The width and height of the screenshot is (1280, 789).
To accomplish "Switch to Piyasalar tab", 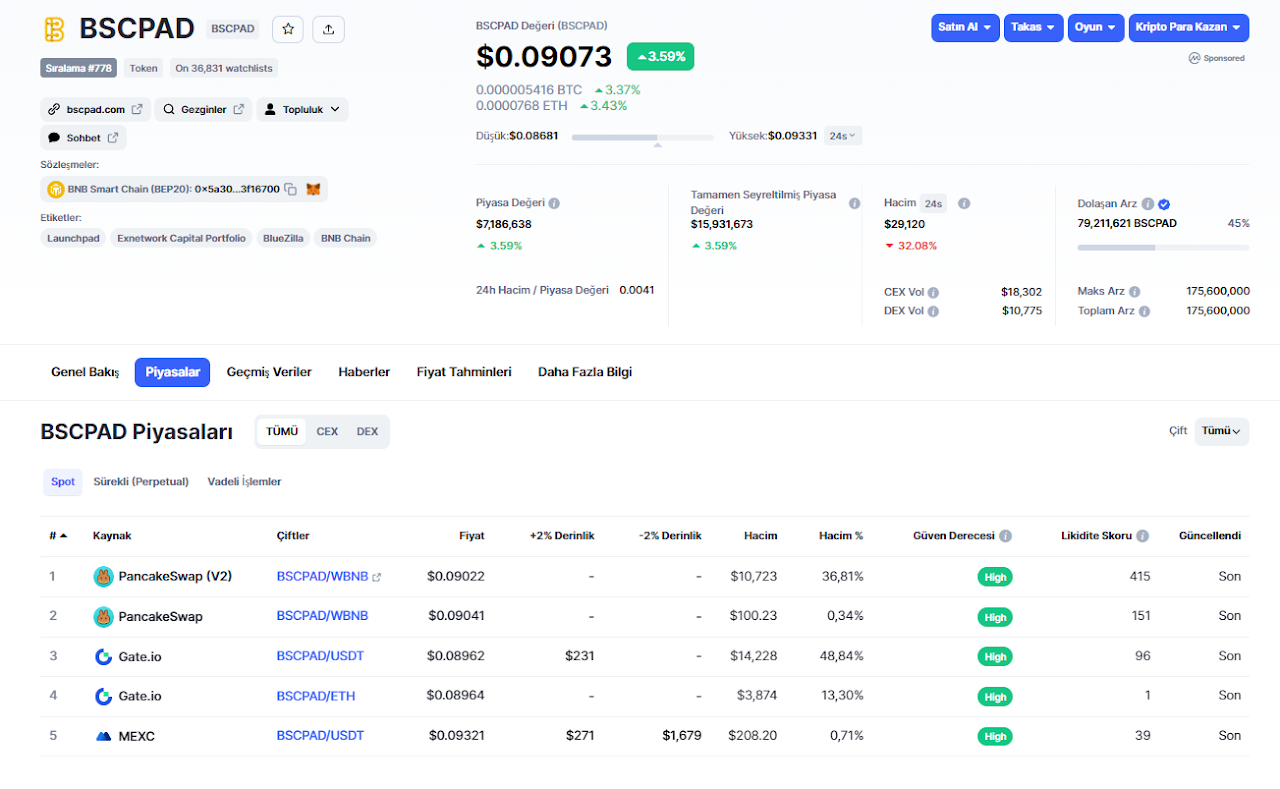I will 172,372.
